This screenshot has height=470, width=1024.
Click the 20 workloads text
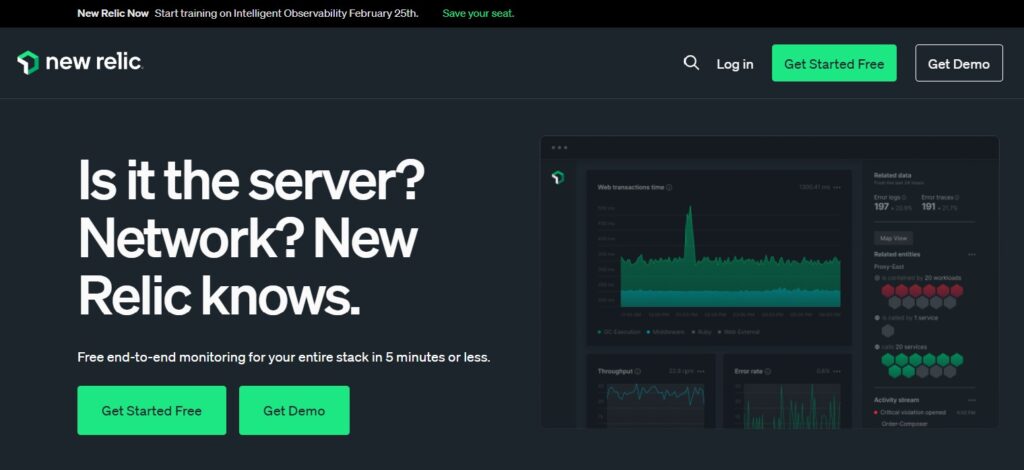tap(943, 277)
